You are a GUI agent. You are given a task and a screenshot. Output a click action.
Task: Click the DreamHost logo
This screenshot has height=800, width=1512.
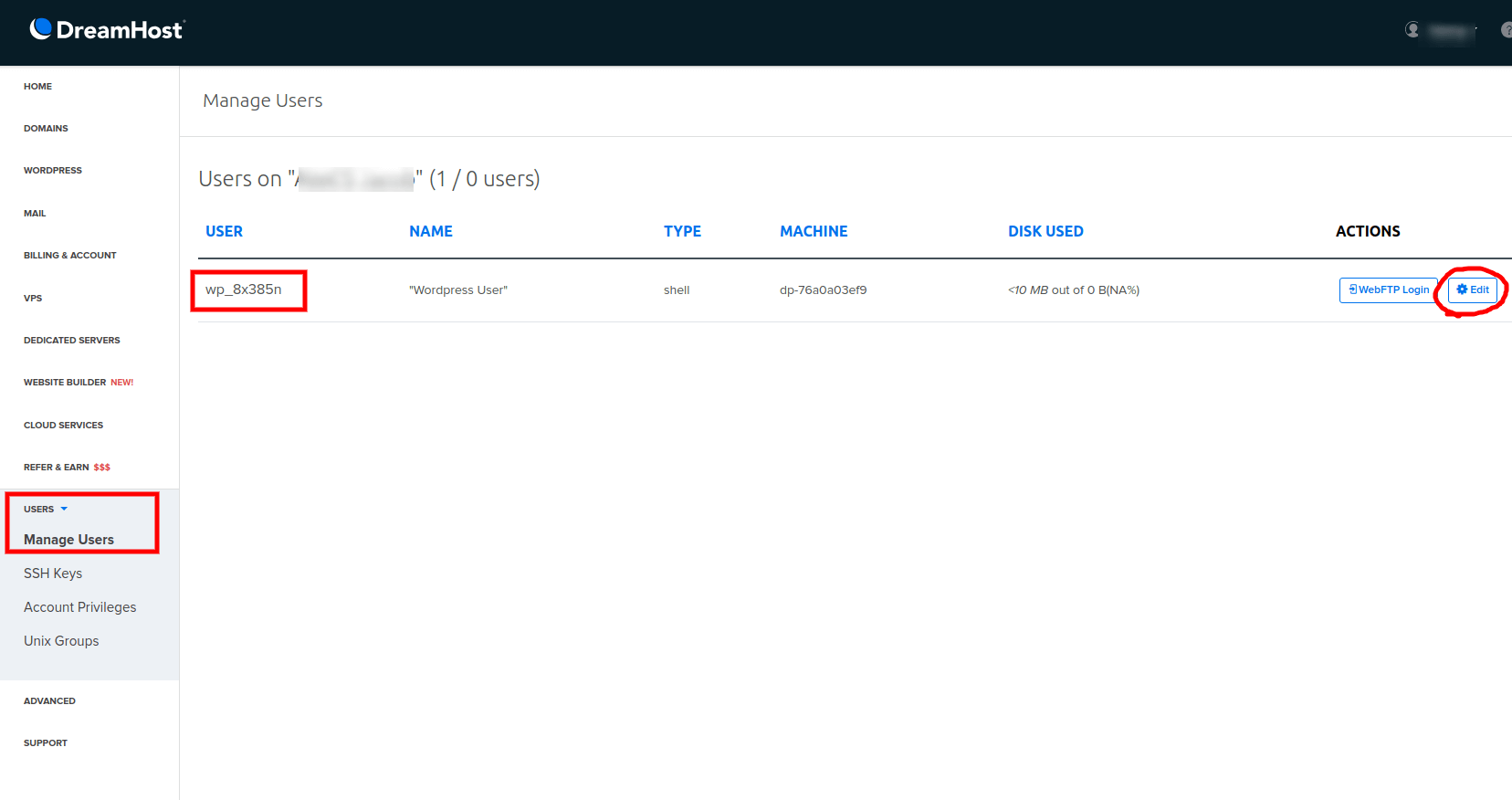pyautogui.click(x=107, y=30)
